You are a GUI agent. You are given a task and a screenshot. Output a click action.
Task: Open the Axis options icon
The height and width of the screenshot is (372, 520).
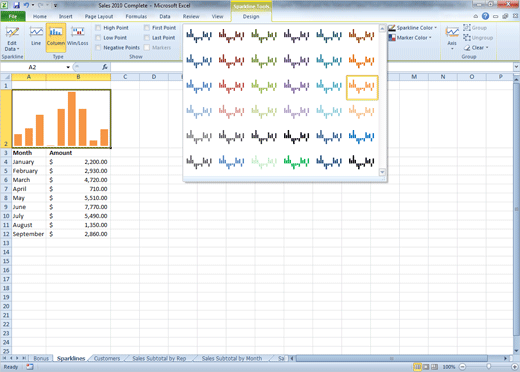click(452, 37)
